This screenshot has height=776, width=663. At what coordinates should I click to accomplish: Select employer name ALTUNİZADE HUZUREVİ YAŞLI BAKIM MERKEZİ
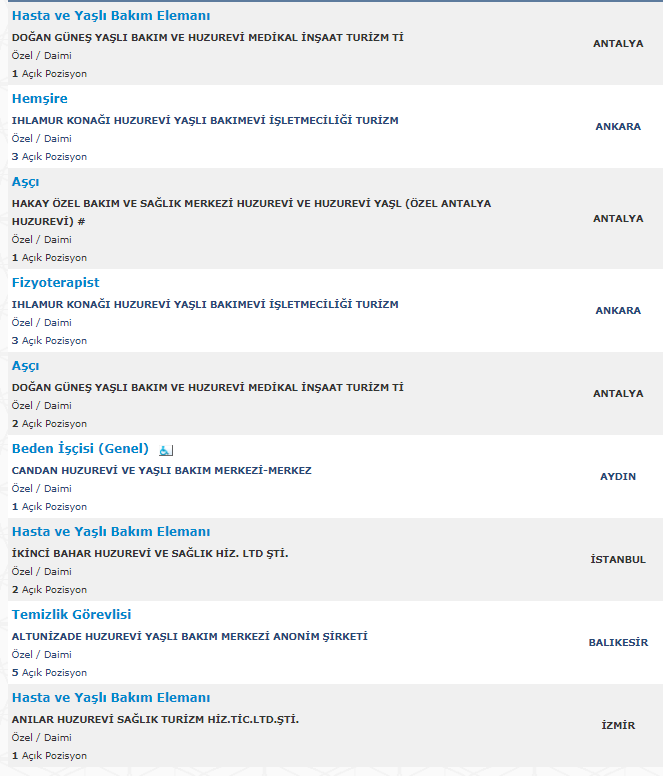coord(189,636)
